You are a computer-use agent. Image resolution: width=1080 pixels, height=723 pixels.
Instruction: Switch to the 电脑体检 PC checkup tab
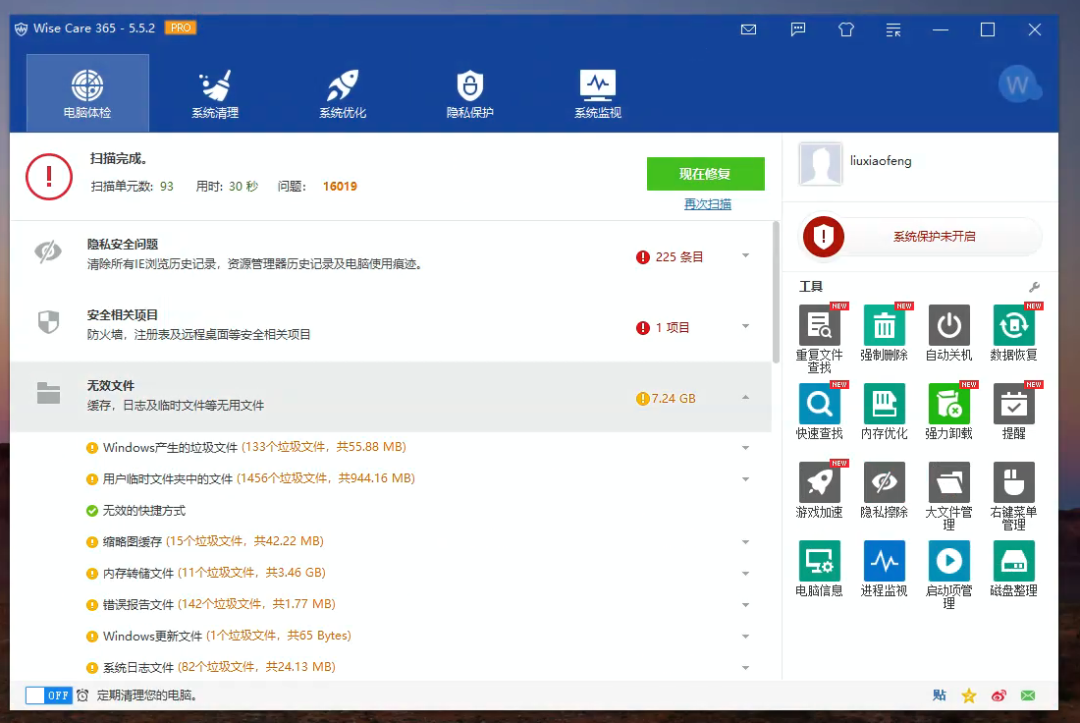pyautogui.click(x=87, y=93)
